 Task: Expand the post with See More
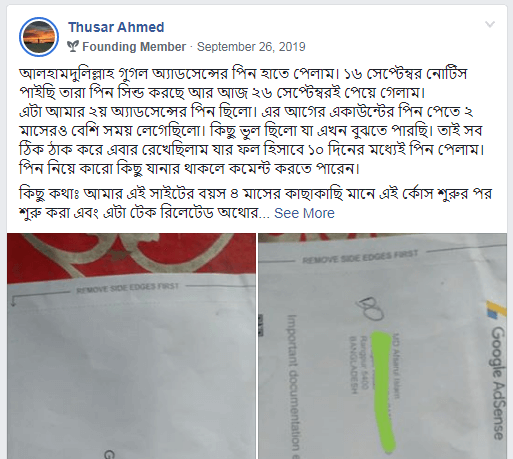click(304, 213)
